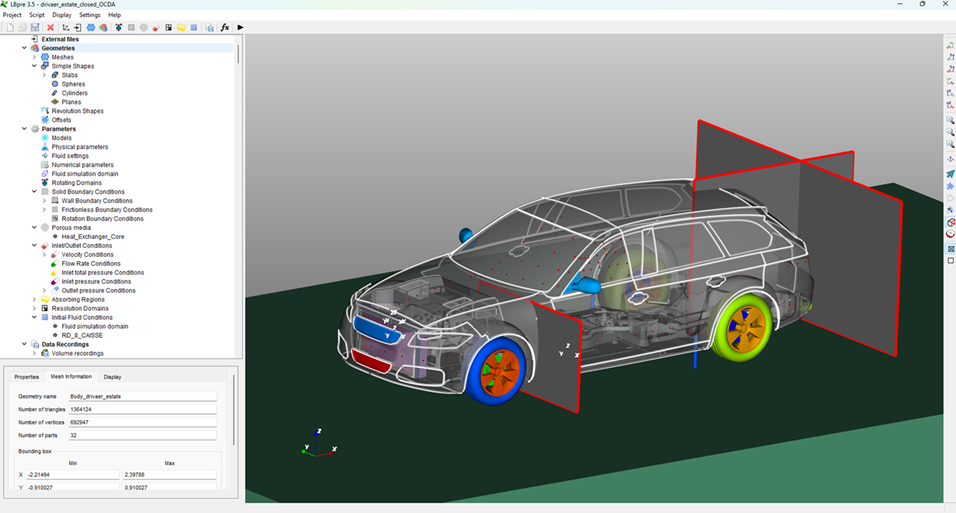This screenshot has height=513, width=956.
Task: Click the blank new project icon
Action: (9, 27)
